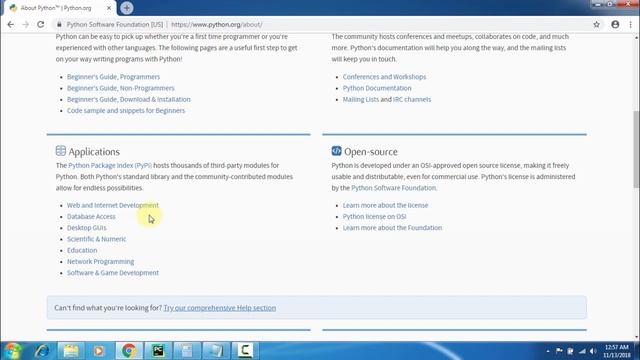Open Code sample and snippets for Beginners
This screenshot has width=640, height=360.
point(126,111)
